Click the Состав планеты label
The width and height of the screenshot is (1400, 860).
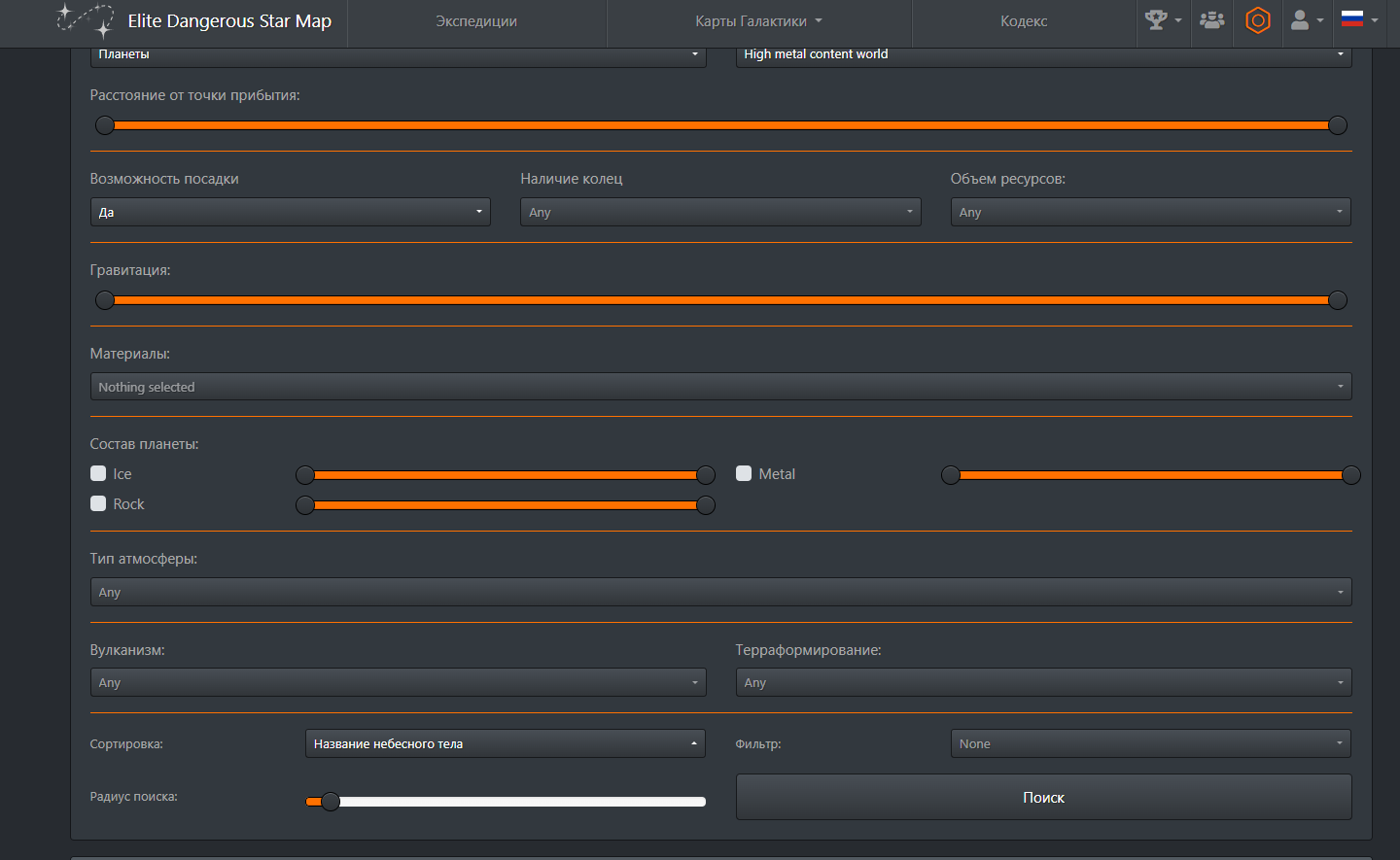(x=144, y=444)
